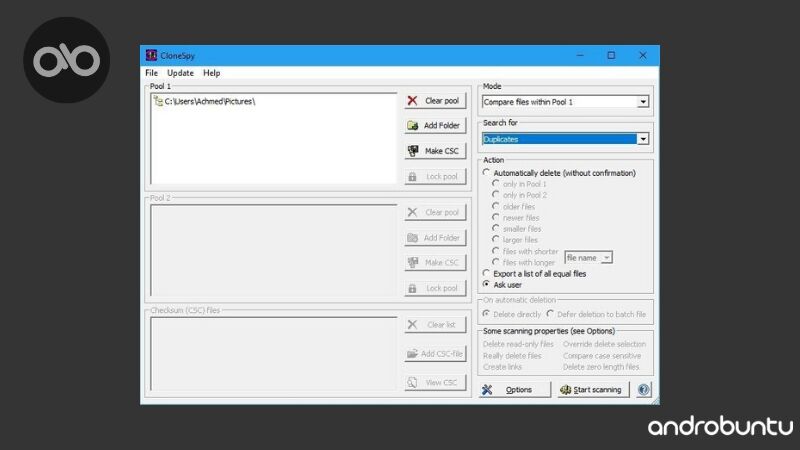
Task: Click the Pool 2 Lock pool button
Action: tap(435, 288)
